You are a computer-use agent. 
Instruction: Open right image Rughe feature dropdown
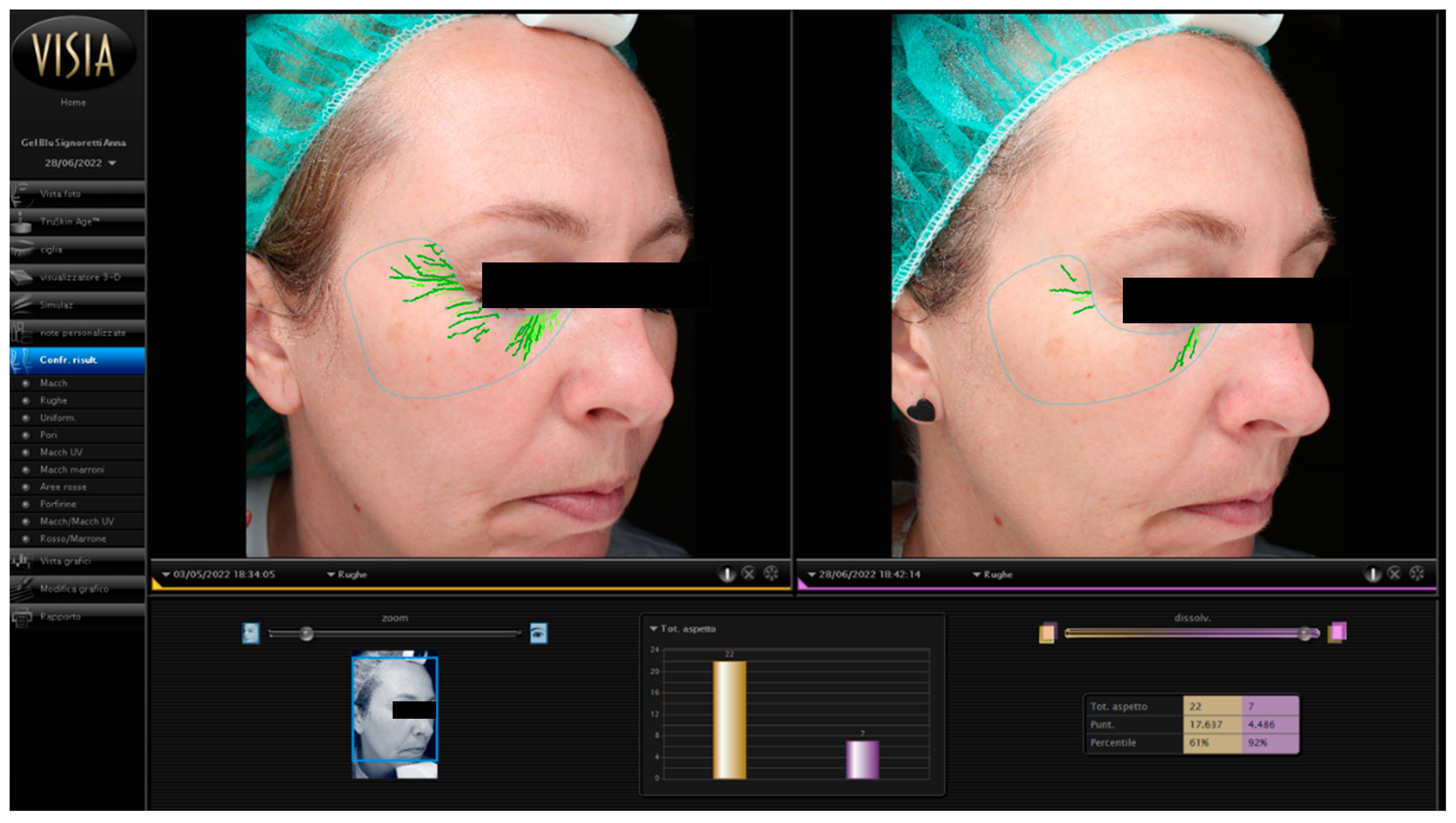click(x=993, y=574)
